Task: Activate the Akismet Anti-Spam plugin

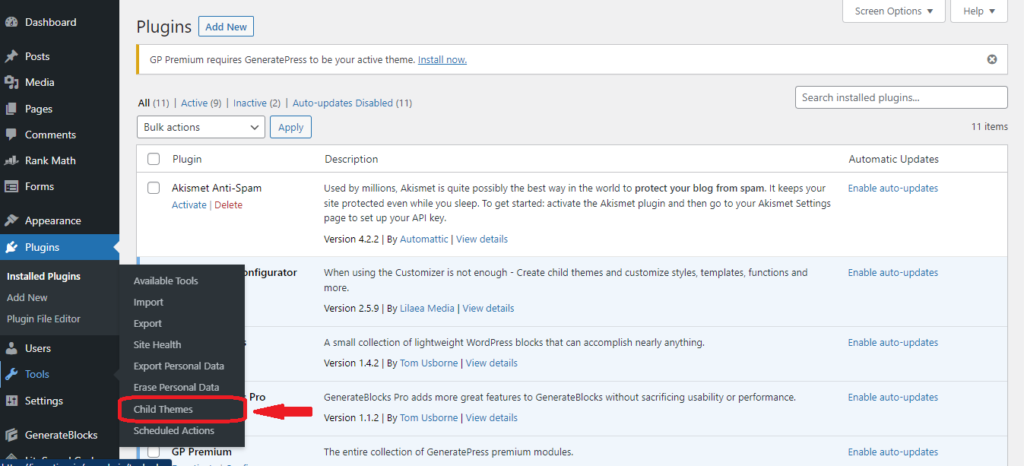Action: pyautogui.click(x=189, y=205)
